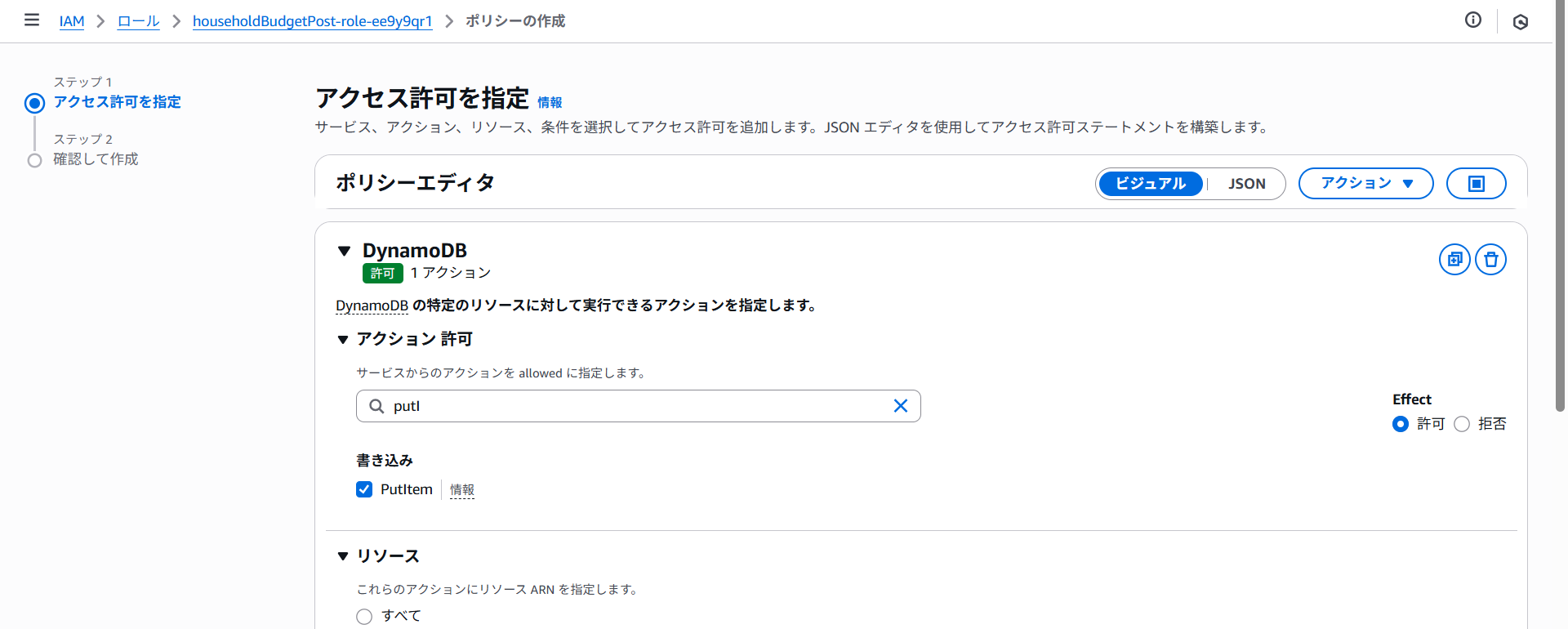This screenshot has width=1568, height=629.
Task: Uncheck the PutItem action checkbox
Action: click(364, 489)
